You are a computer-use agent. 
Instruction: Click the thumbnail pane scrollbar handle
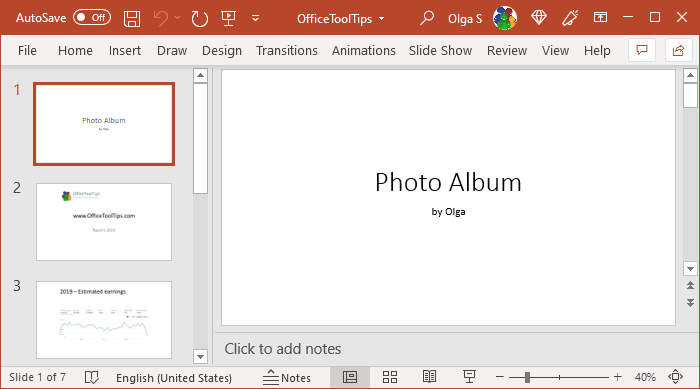[200, 138]
